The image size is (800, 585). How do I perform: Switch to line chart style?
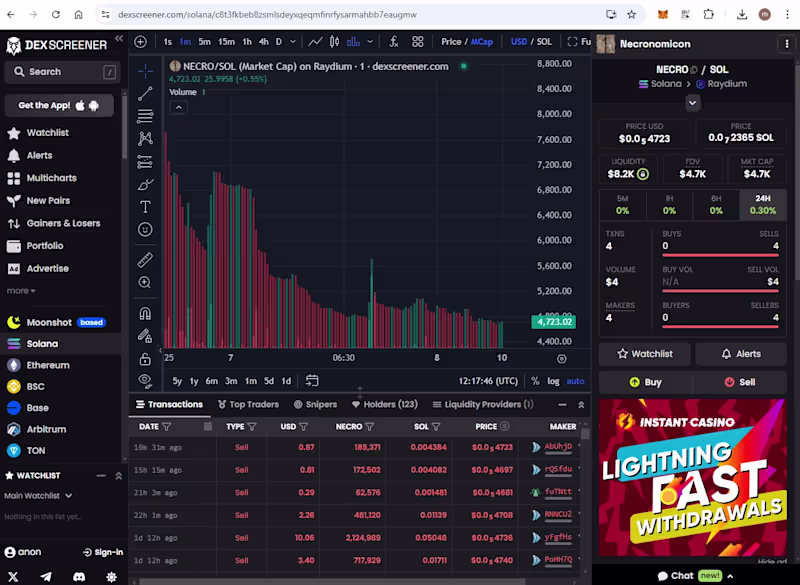[315, 42]
